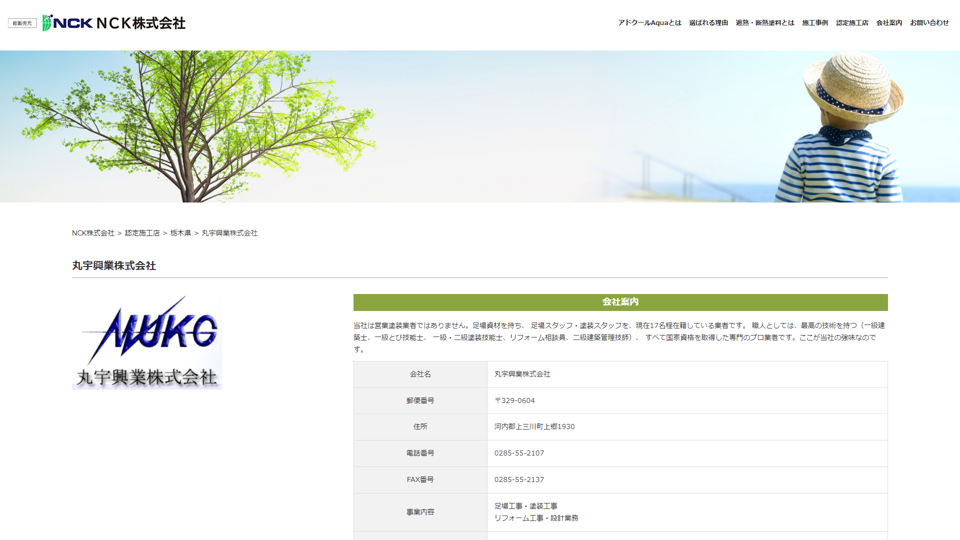This screenshot has height=540, width=960.
Task: Click the phone number 0285-55-2107
Action: [x=519, y=453]
